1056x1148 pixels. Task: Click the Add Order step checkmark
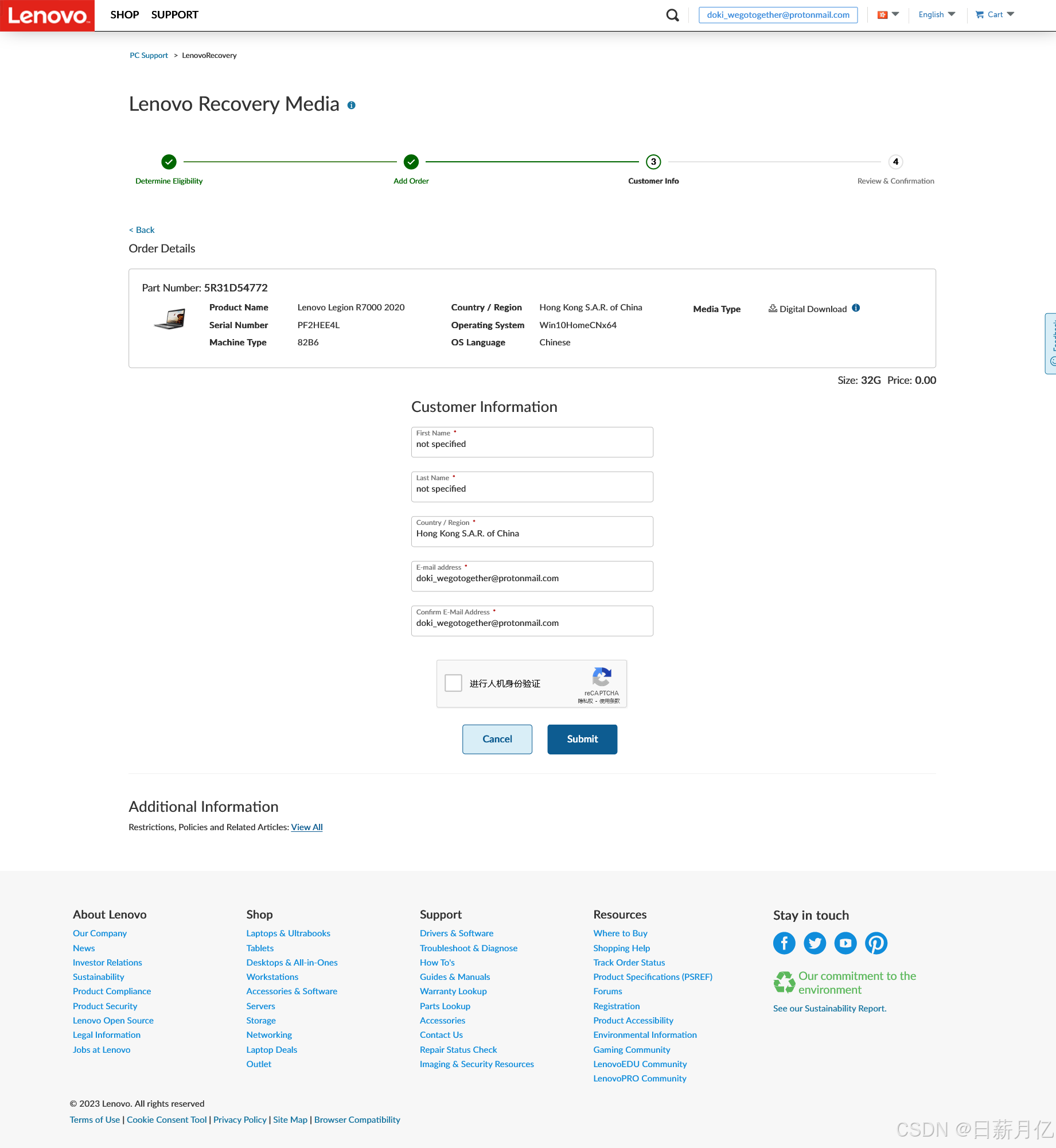coord(411,162)
